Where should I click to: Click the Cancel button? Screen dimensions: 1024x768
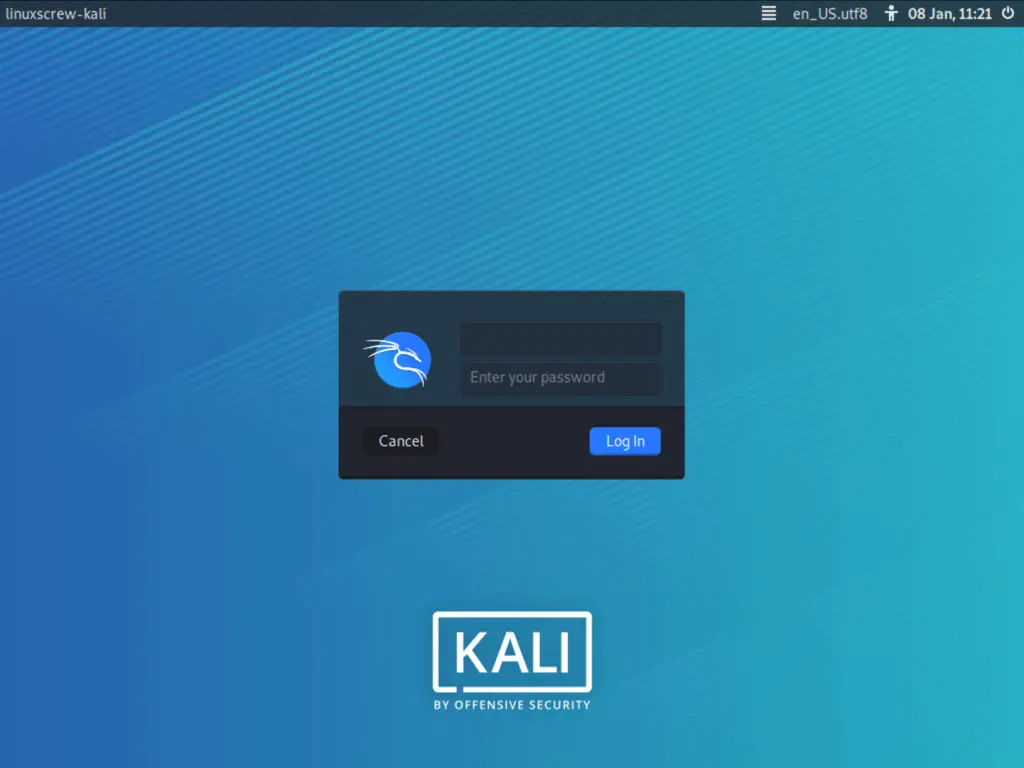point(401,441)
